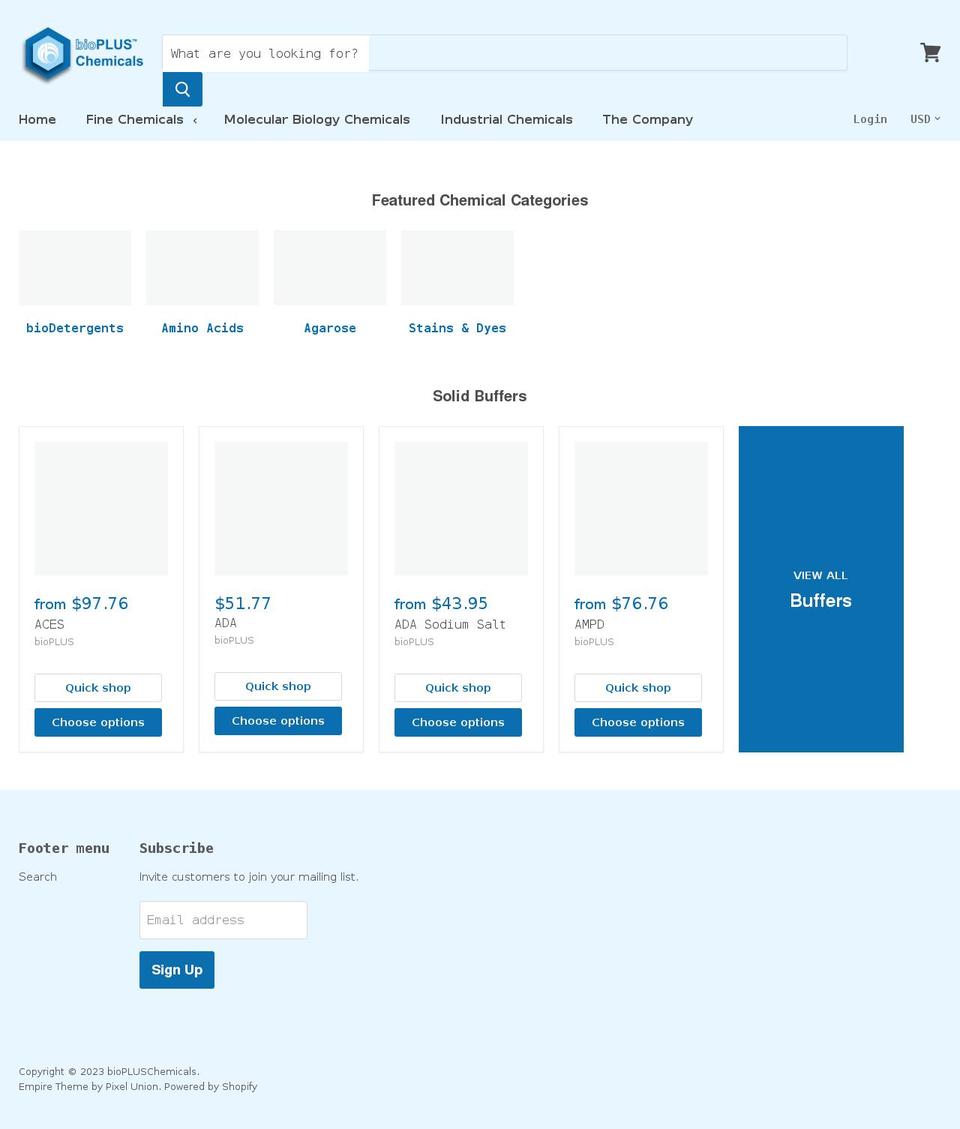960x1129 pixels.
Task: Click the Sign Up button
Action: [177, 970]
